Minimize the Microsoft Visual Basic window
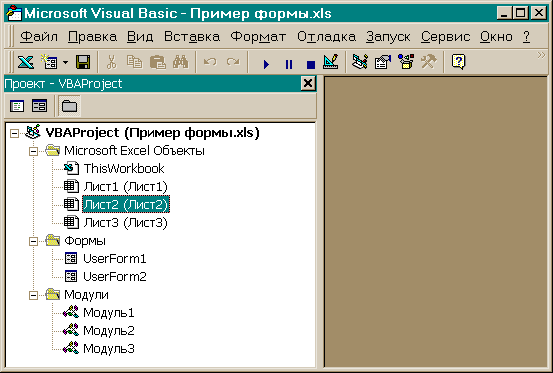553x373 pixels. [504, 13]
